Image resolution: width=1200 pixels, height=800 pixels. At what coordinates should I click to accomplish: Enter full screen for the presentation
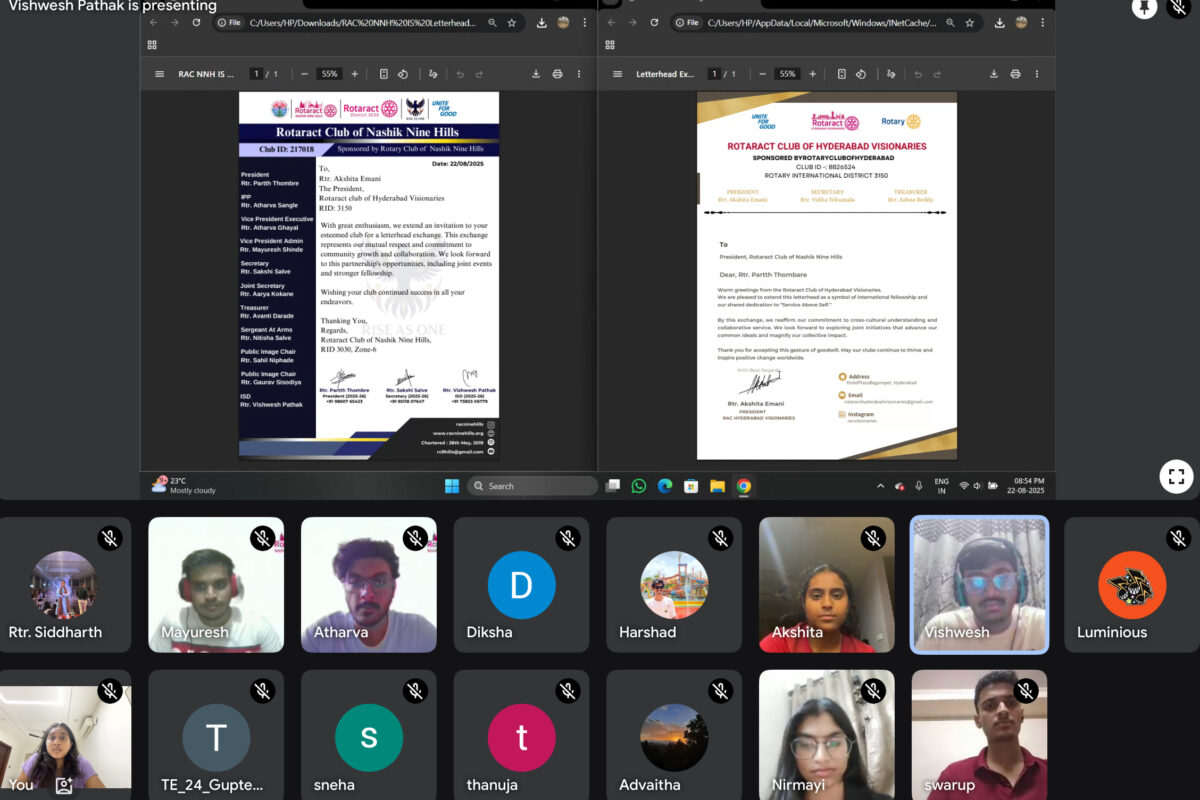1176,477
